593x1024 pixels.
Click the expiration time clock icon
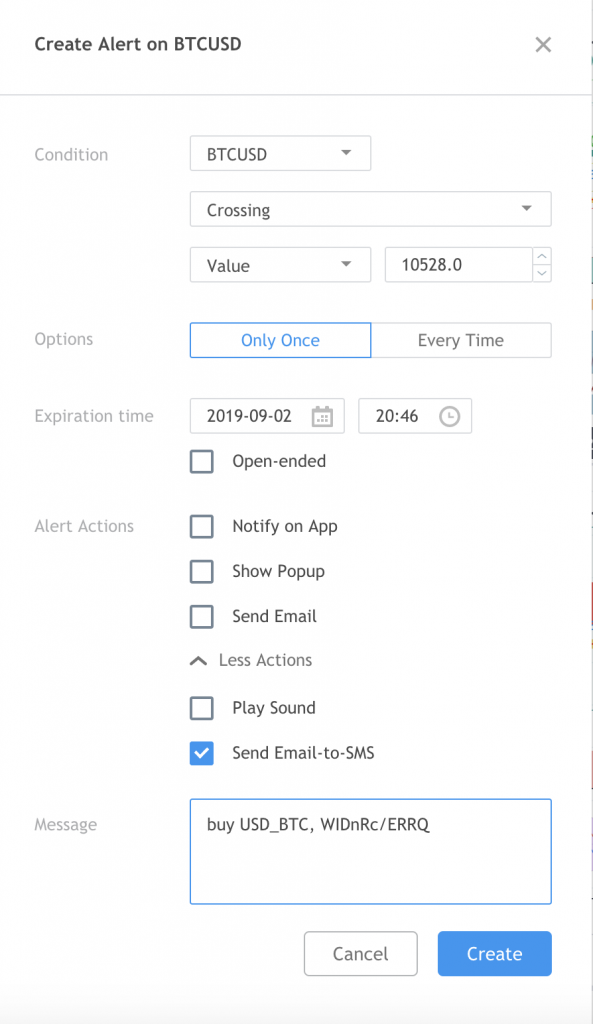(x=449, y=416)
